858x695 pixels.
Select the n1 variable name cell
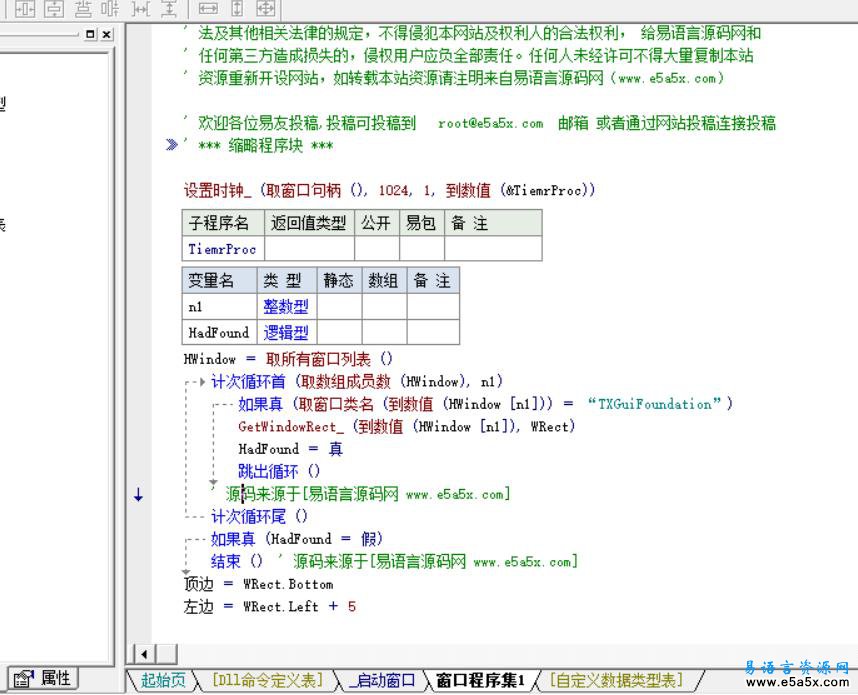click(219, 306)
